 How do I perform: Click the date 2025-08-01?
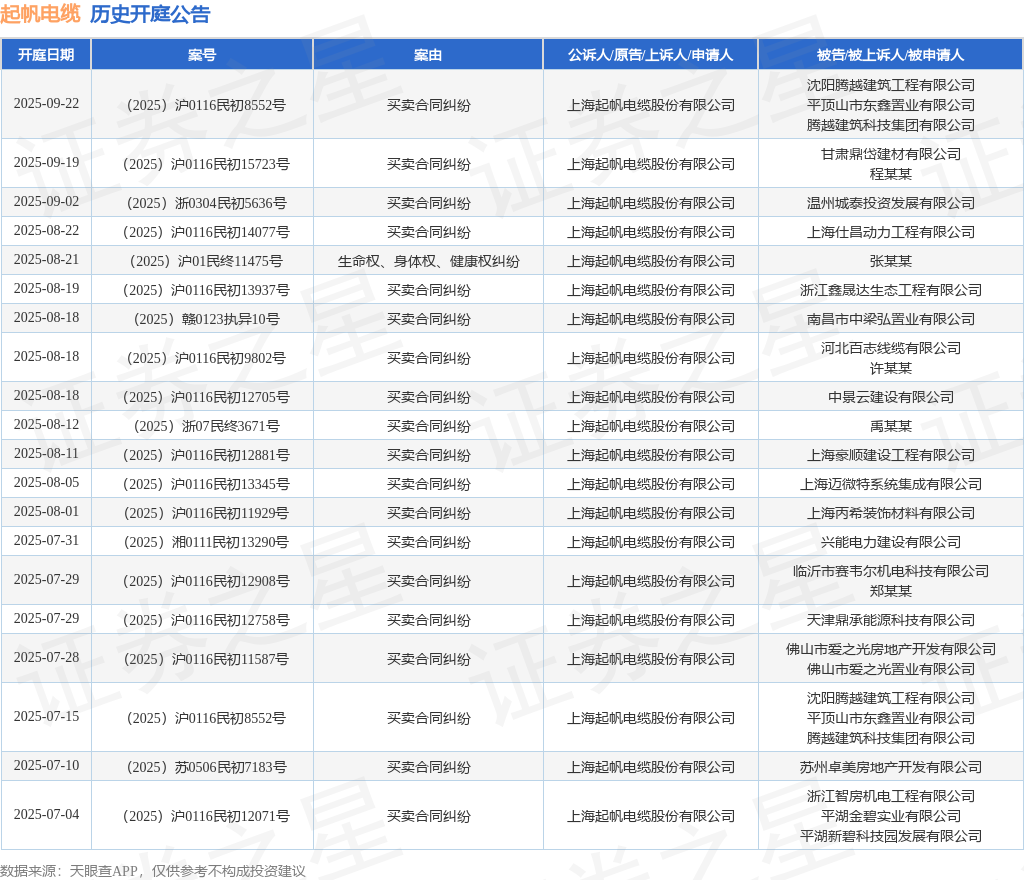[46, 512]
